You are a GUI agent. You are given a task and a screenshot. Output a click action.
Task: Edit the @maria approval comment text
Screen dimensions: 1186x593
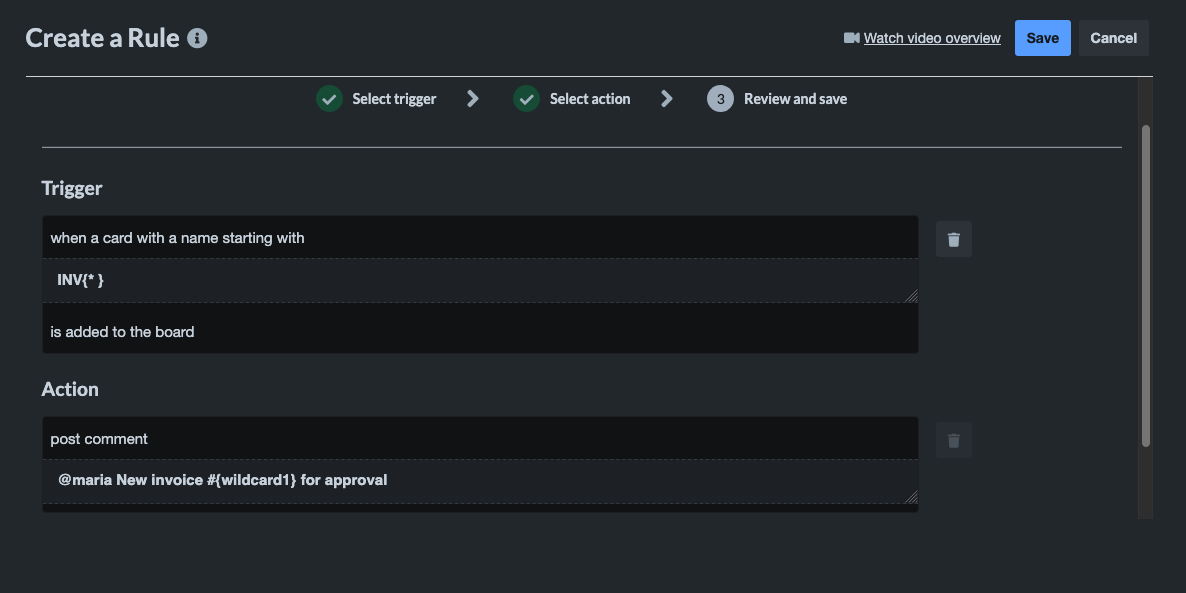tap(480, 479)
